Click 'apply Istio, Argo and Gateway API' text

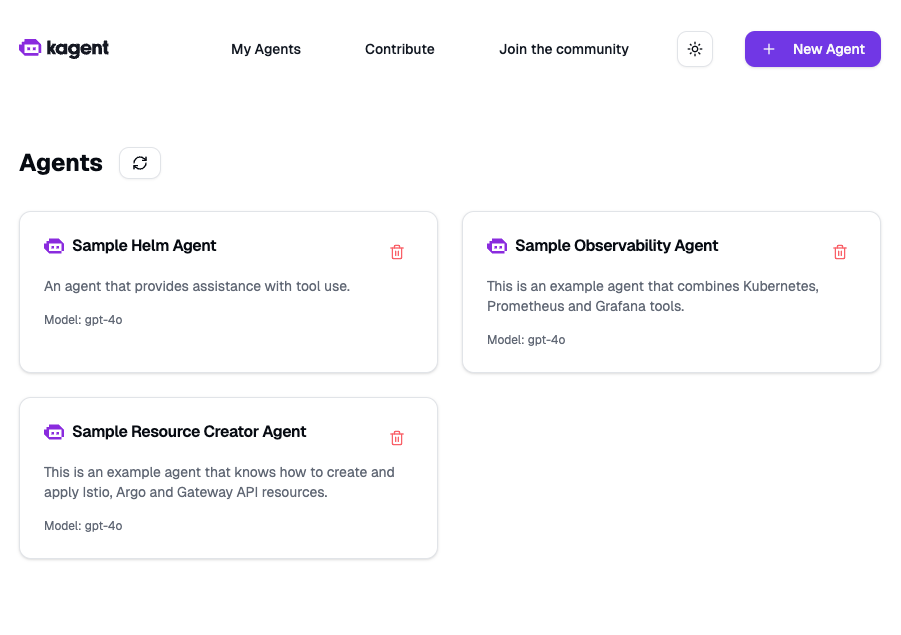pyautogui.click(x=186, y=492)
